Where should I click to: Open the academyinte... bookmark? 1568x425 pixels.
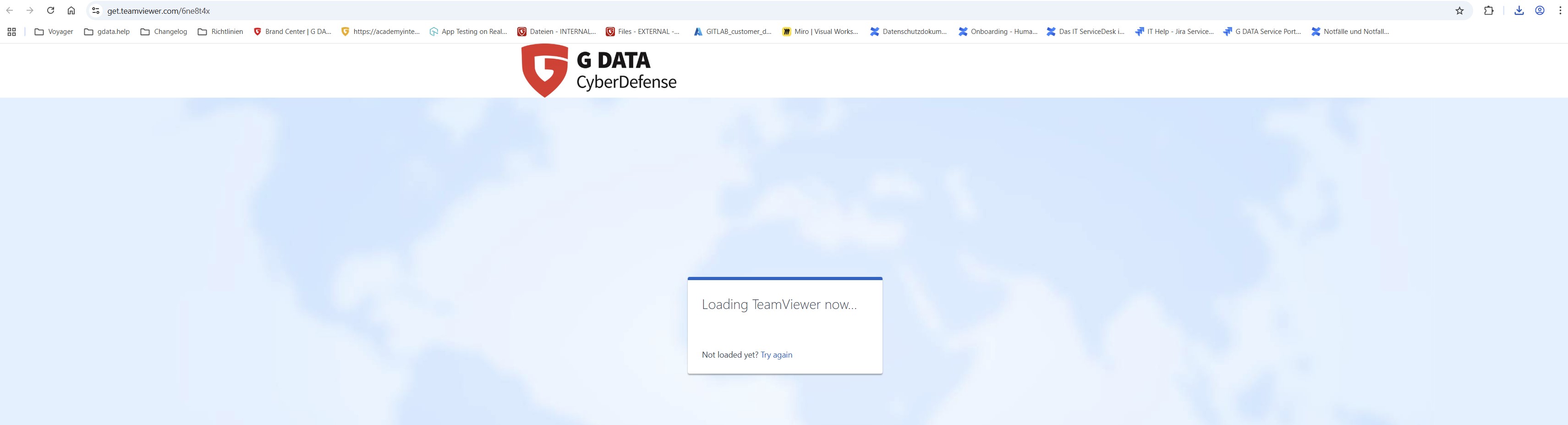tap(380, 32)
